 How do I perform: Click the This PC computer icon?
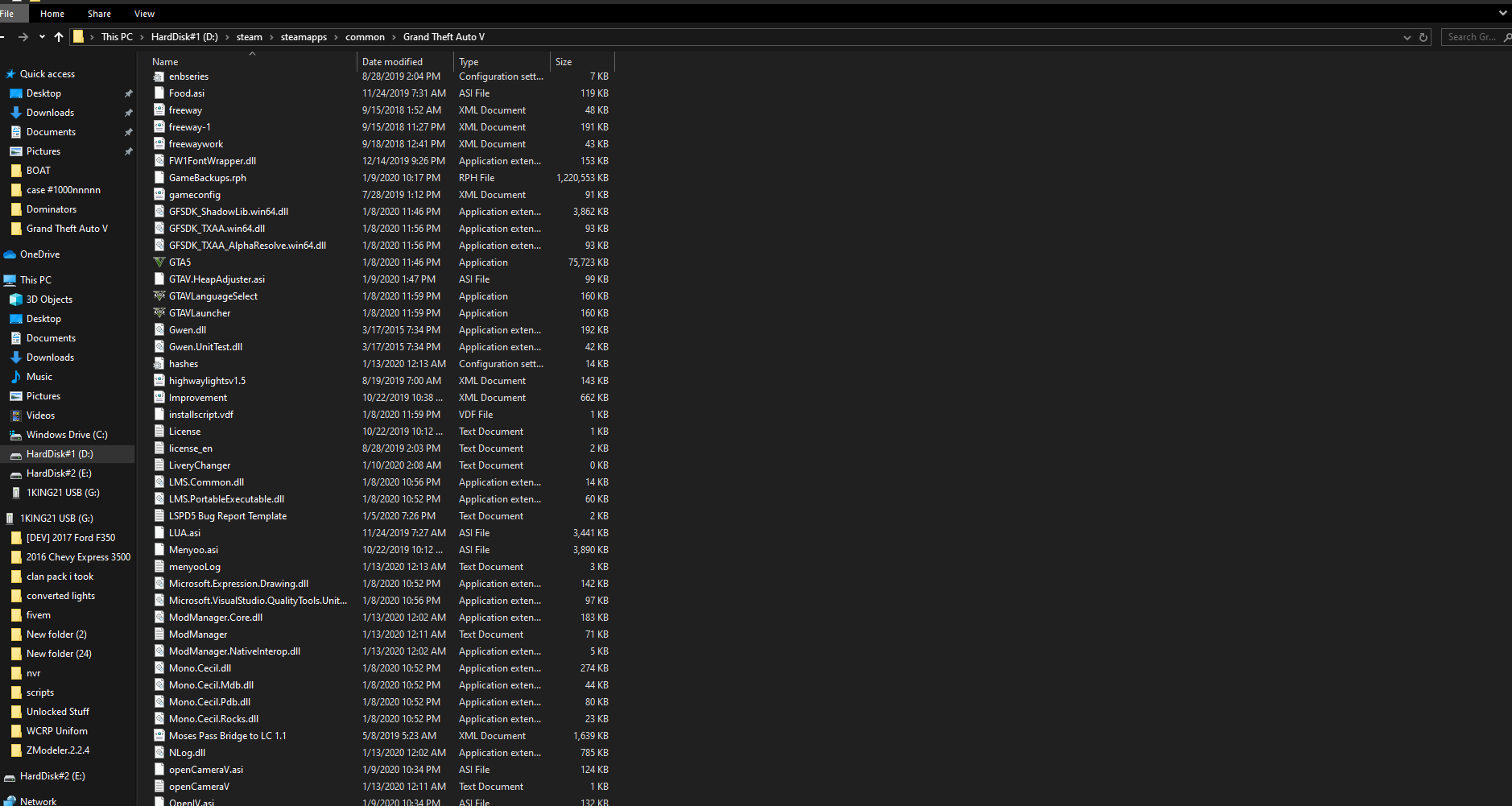tap(10, 280)
